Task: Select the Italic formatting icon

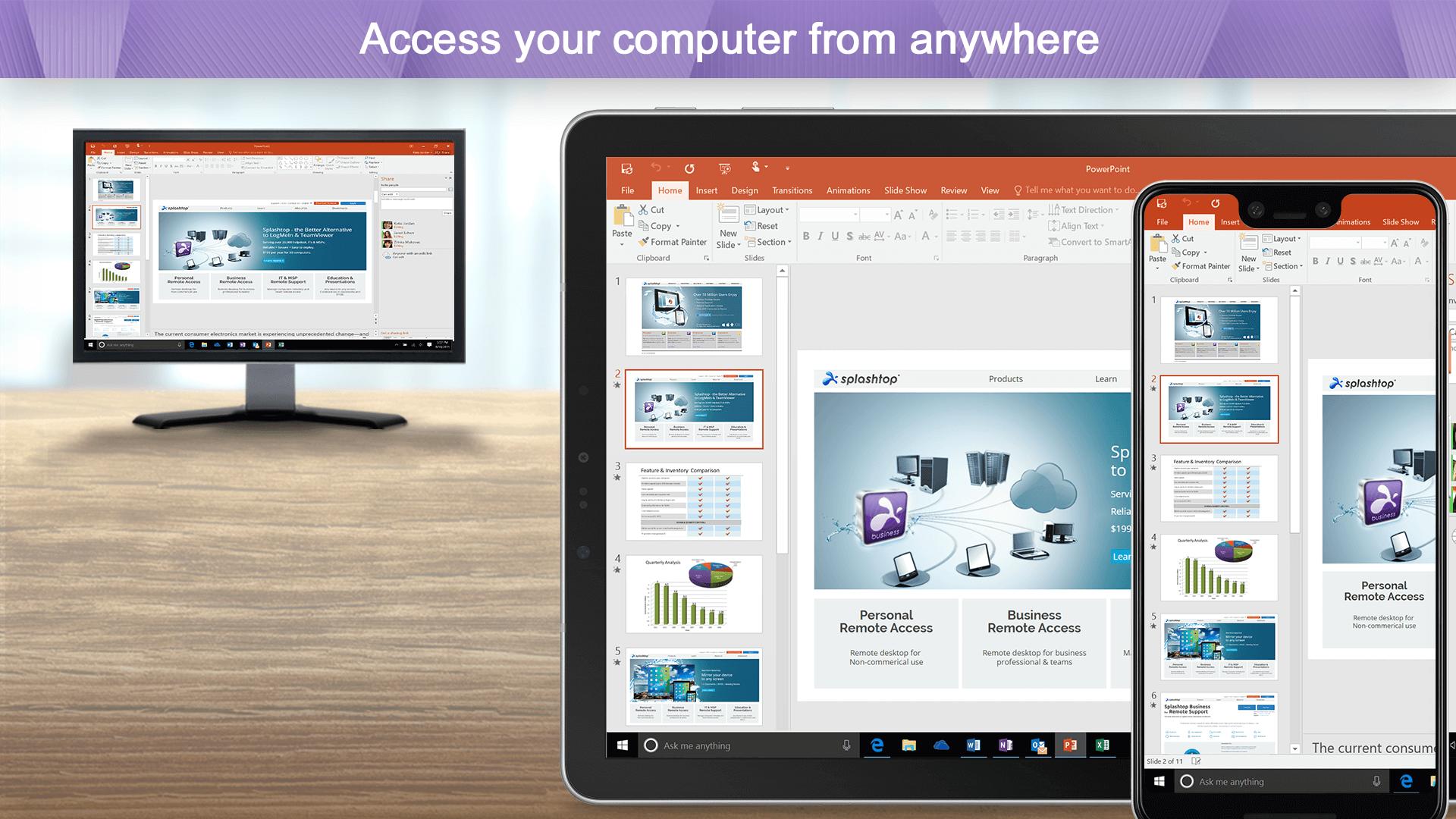Action: 819,236
